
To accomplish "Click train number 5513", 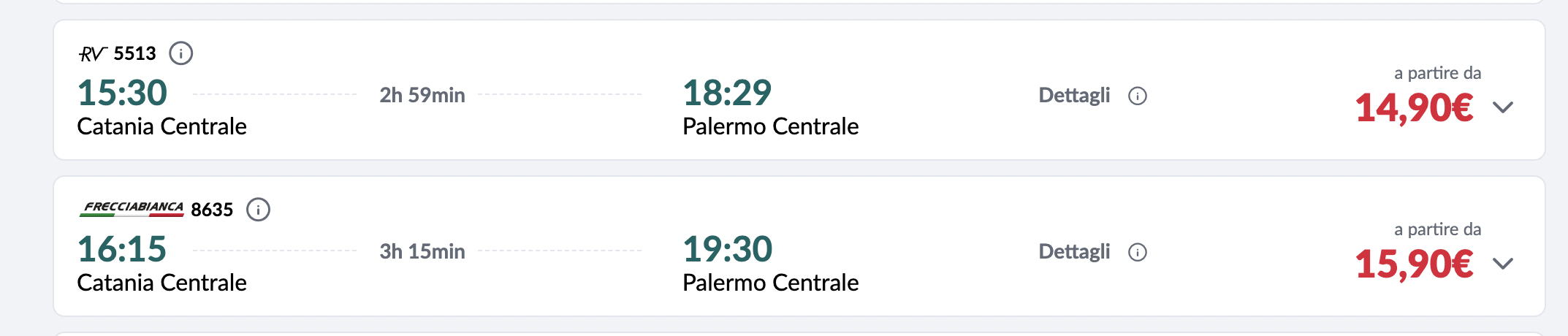I will (135, 53).
